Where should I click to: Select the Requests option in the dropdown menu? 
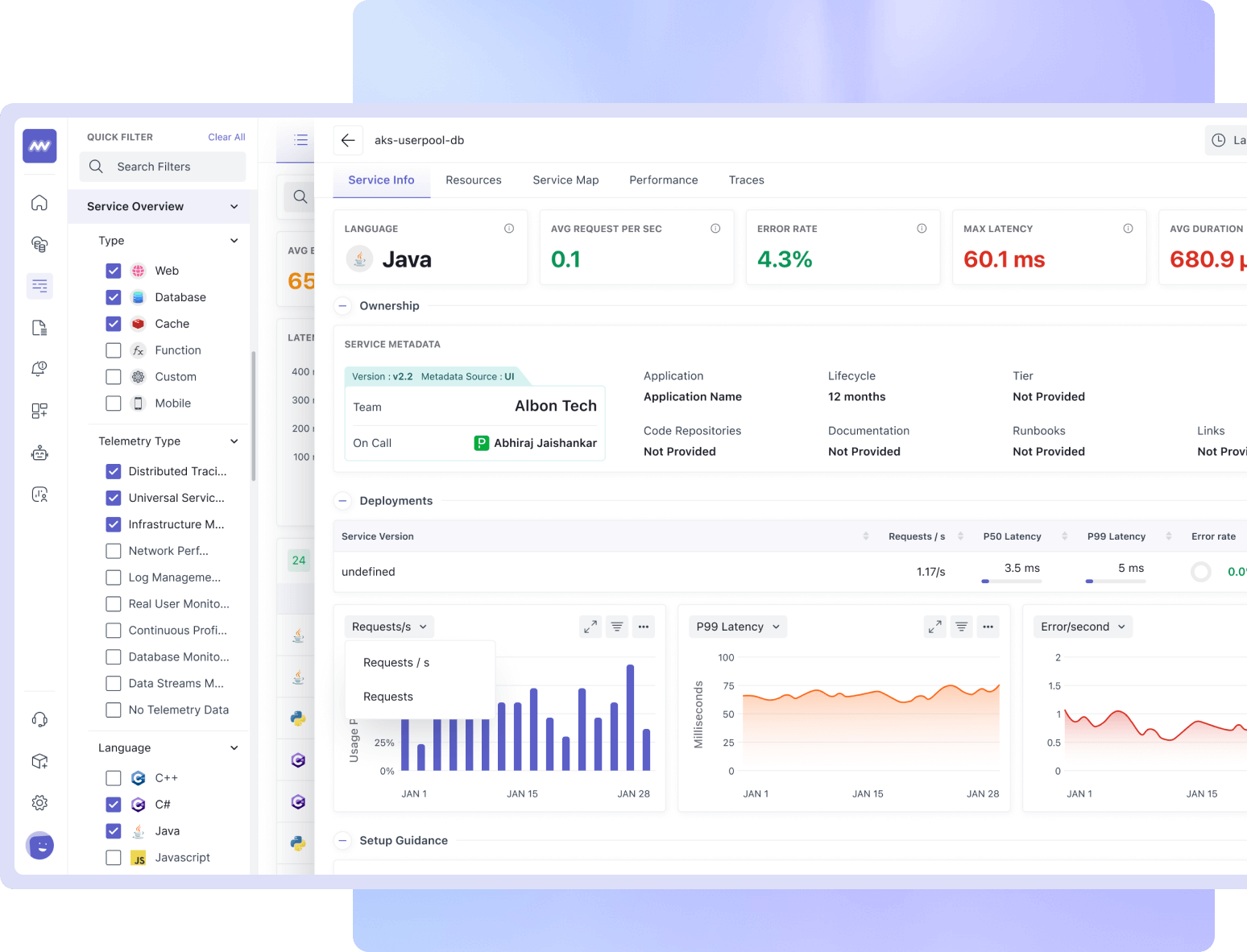[x=388, y=697]
